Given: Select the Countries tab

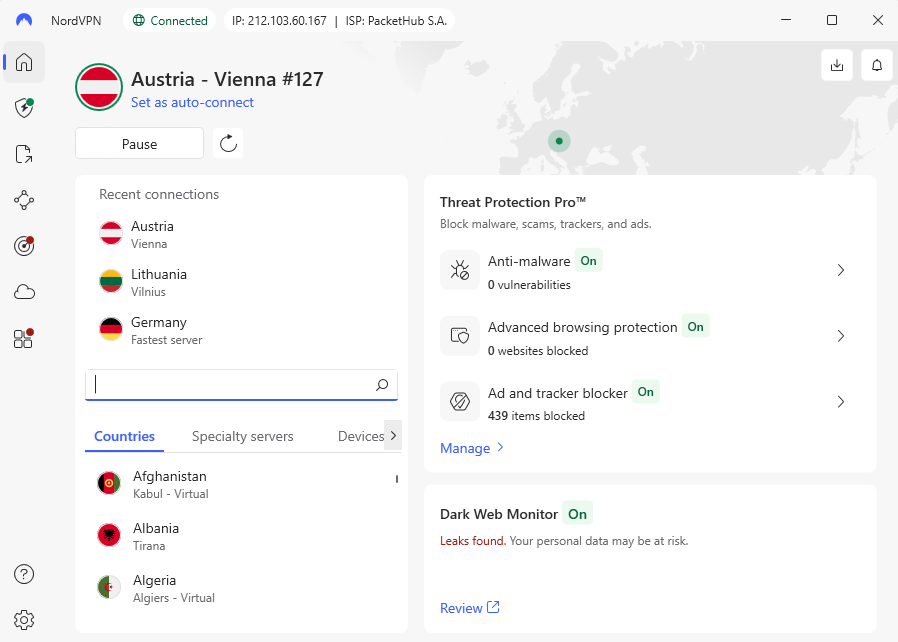Looking at the screenshot, I should 123,436.
